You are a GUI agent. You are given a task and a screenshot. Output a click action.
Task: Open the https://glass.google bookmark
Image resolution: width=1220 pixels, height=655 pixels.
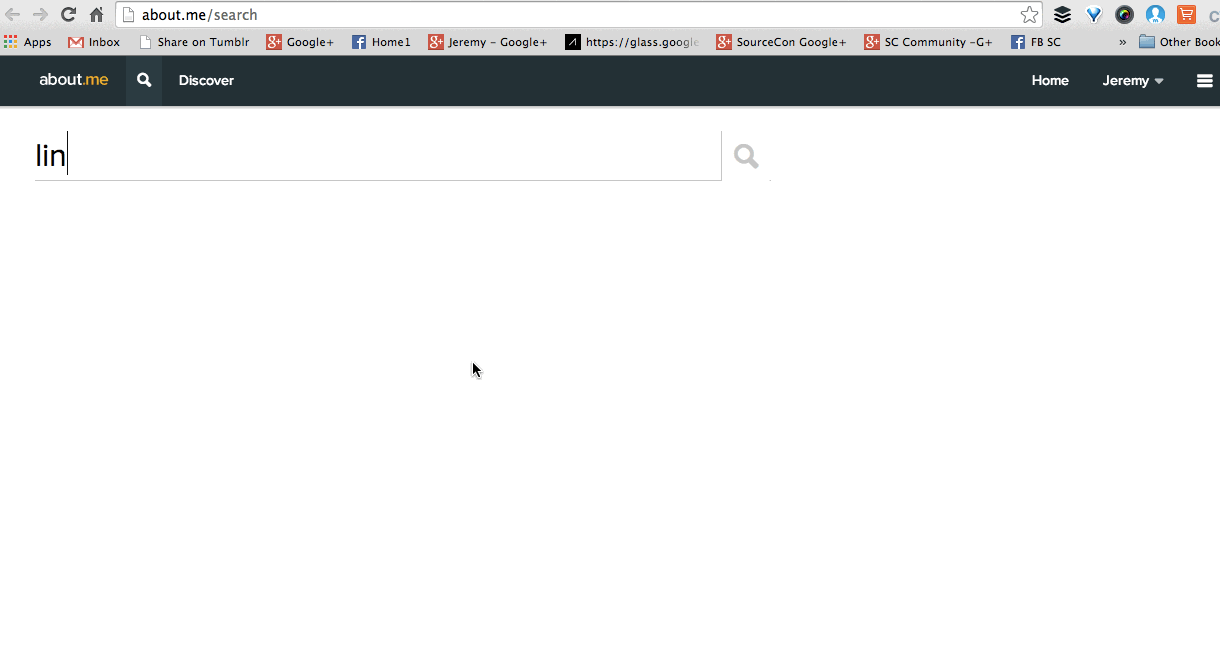click(x=632, y=42)
